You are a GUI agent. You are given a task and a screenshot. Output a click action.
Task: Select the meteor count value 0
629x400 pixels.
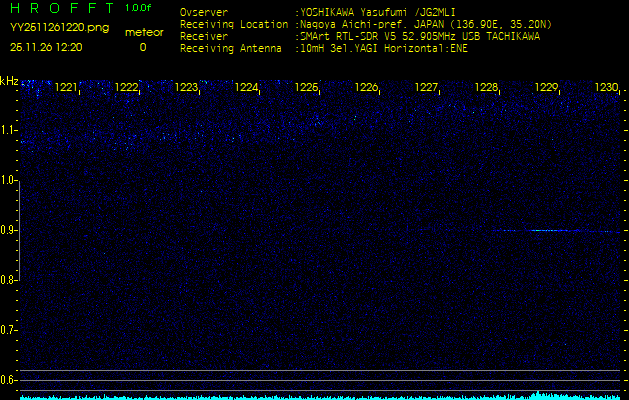coord(142,47)
